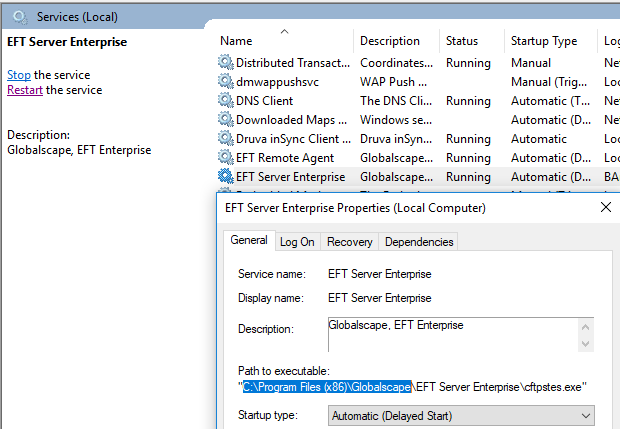Select the Downloaded Maps service gear icon

tap(225, 119)
